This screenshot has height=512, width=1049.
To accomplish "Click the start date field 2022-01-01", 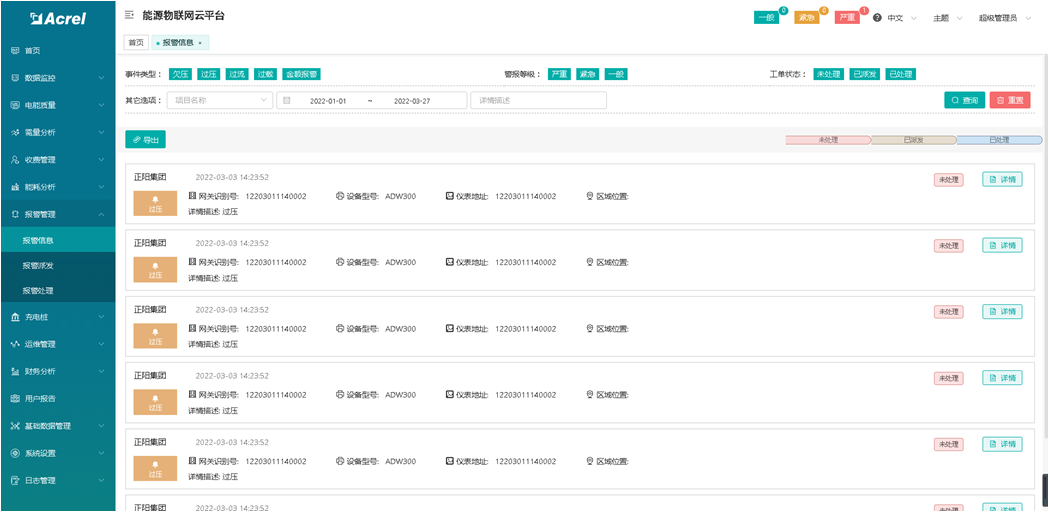I will (328, 100).
